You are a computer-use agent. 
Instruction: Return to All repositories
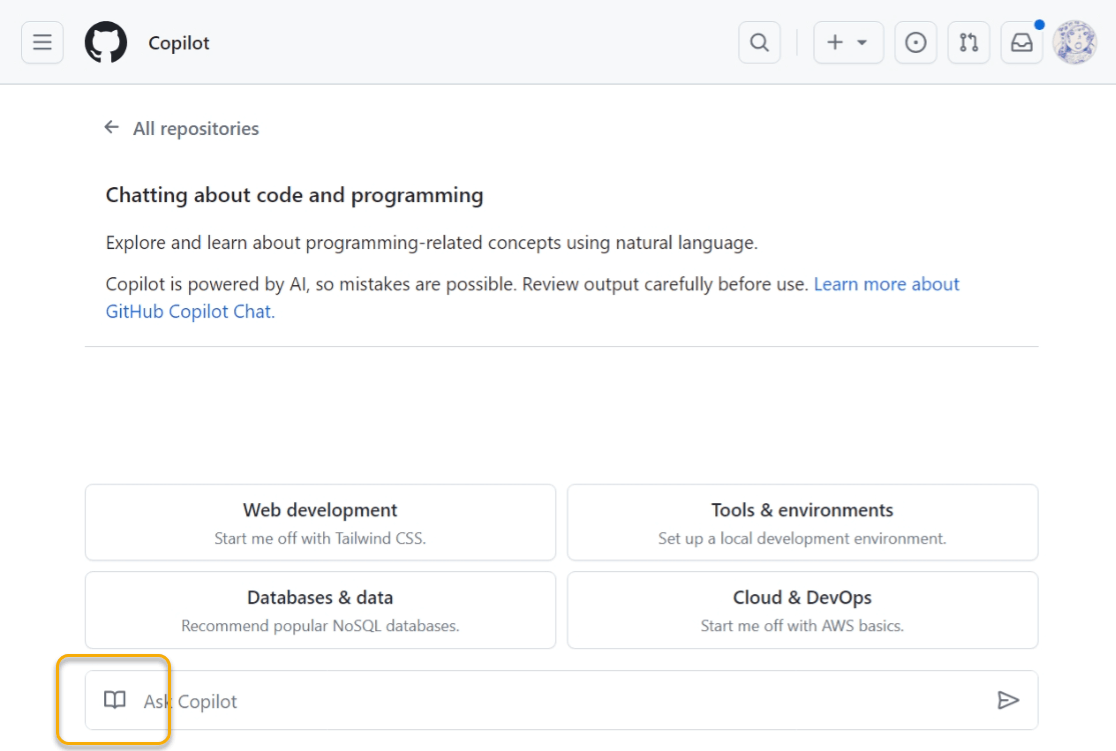196,128
